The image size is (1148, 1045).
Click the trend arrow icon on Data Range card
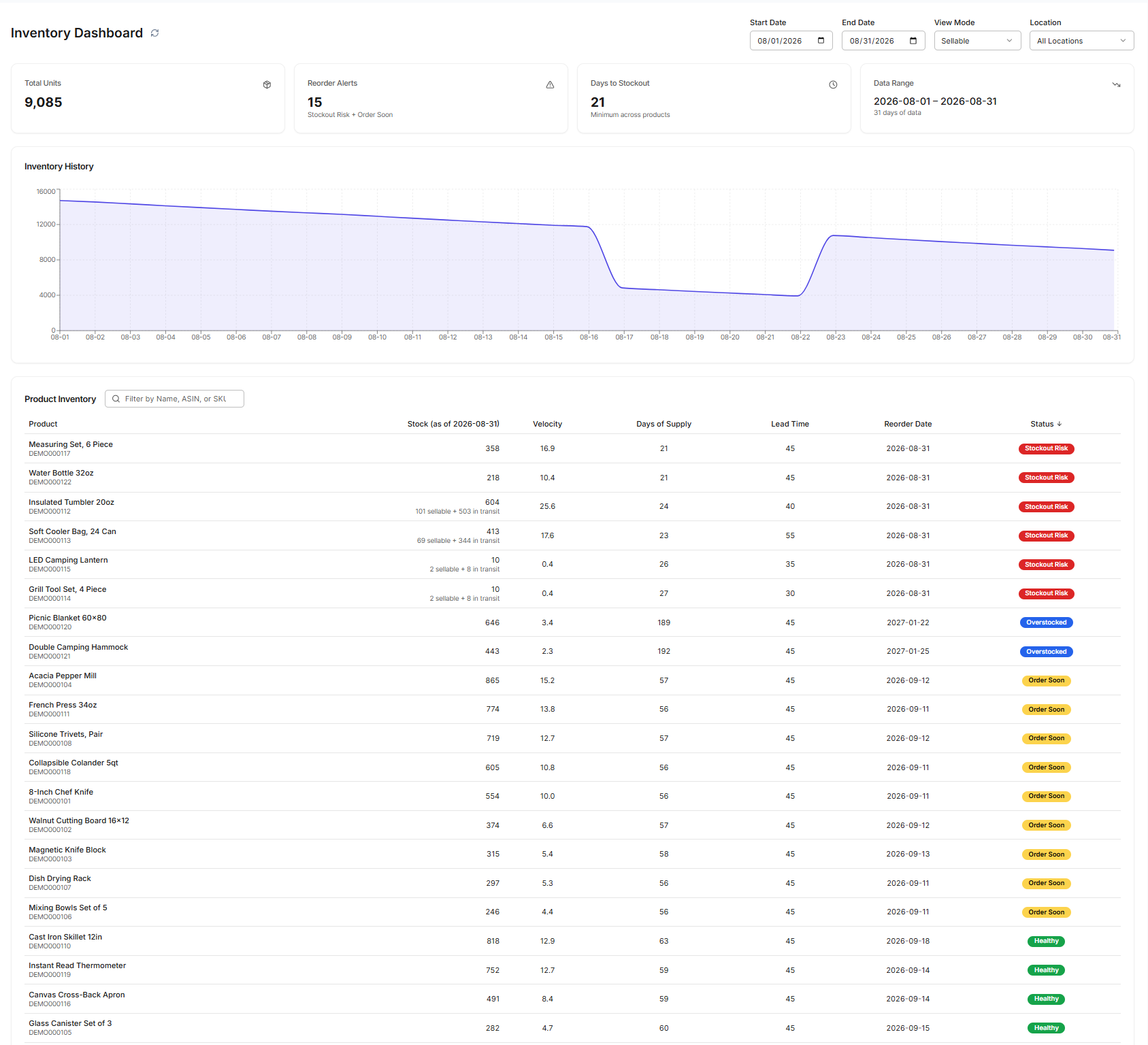coord(1116,85)
